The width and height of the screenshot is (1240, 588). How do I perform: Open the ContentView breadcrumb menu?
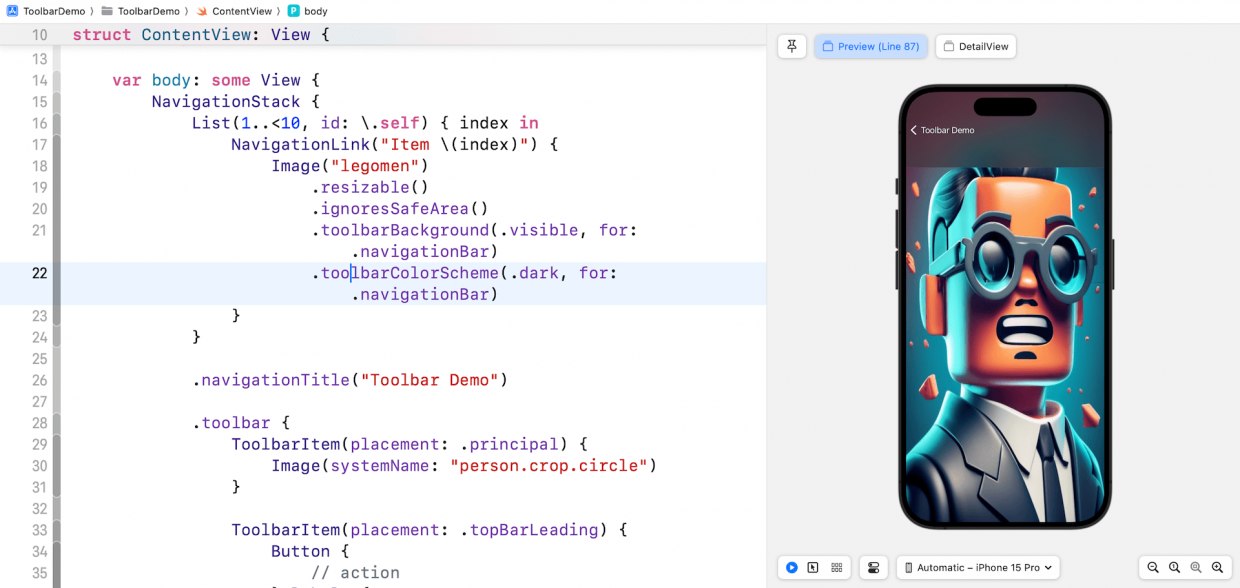point(241,11)
